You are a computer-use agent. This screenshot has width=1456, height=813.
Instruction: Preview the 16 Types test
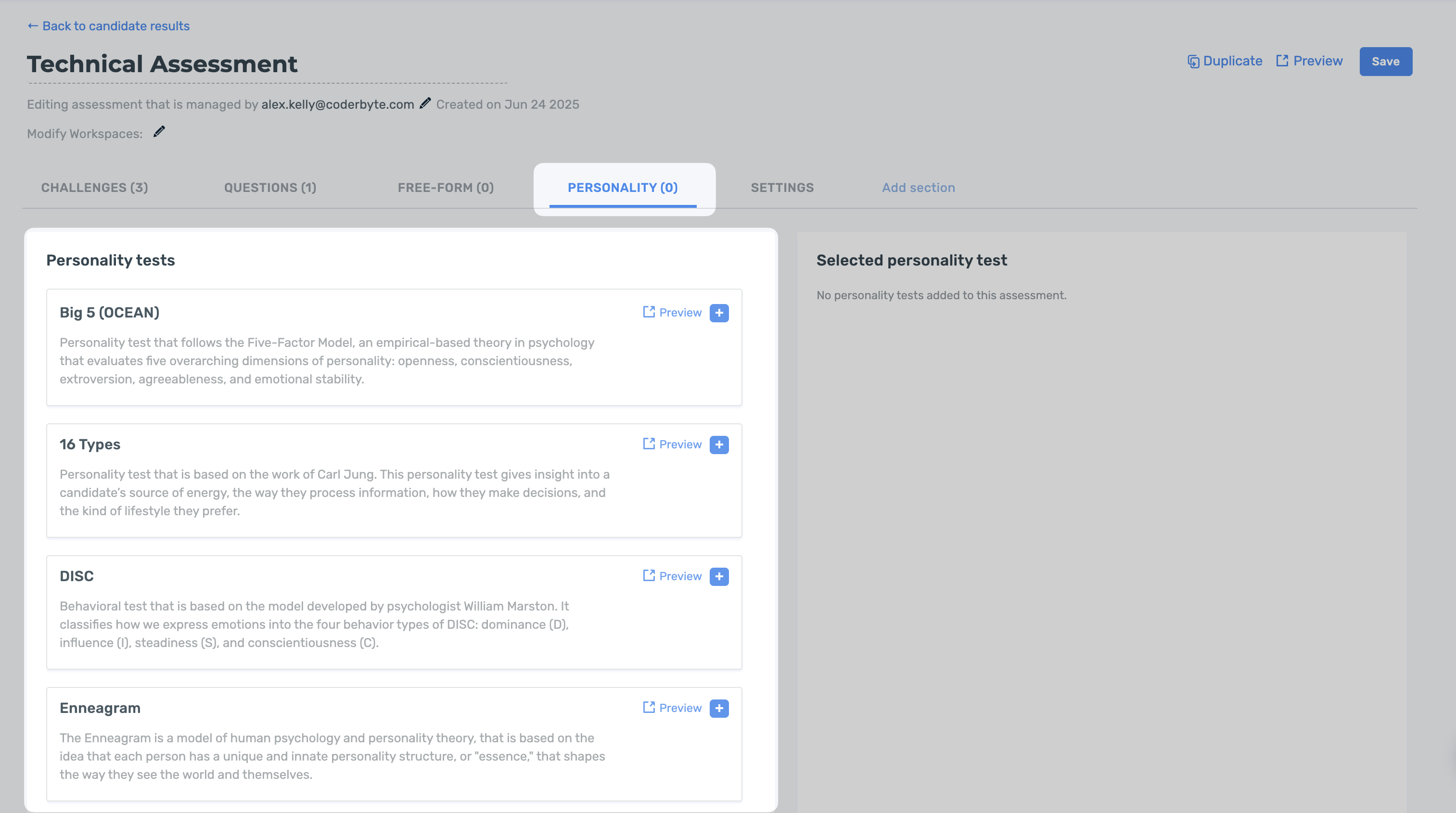672,444
